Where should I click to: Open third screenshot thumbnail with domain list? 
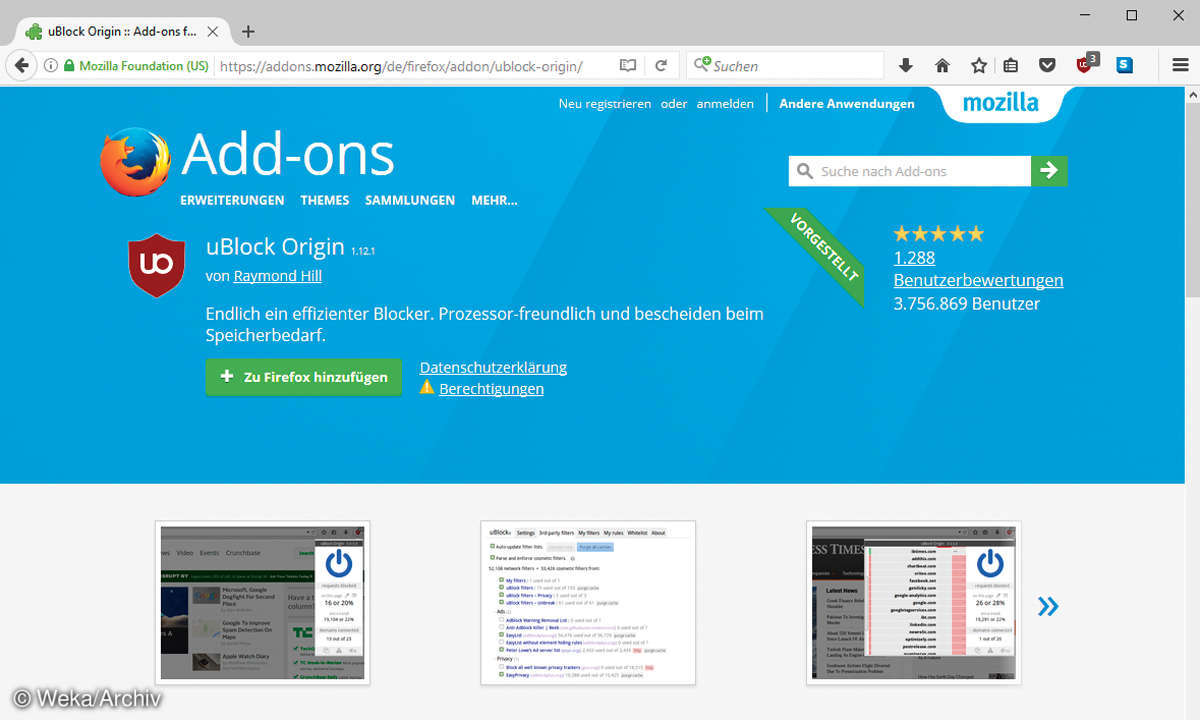click(x=914, y=603)
